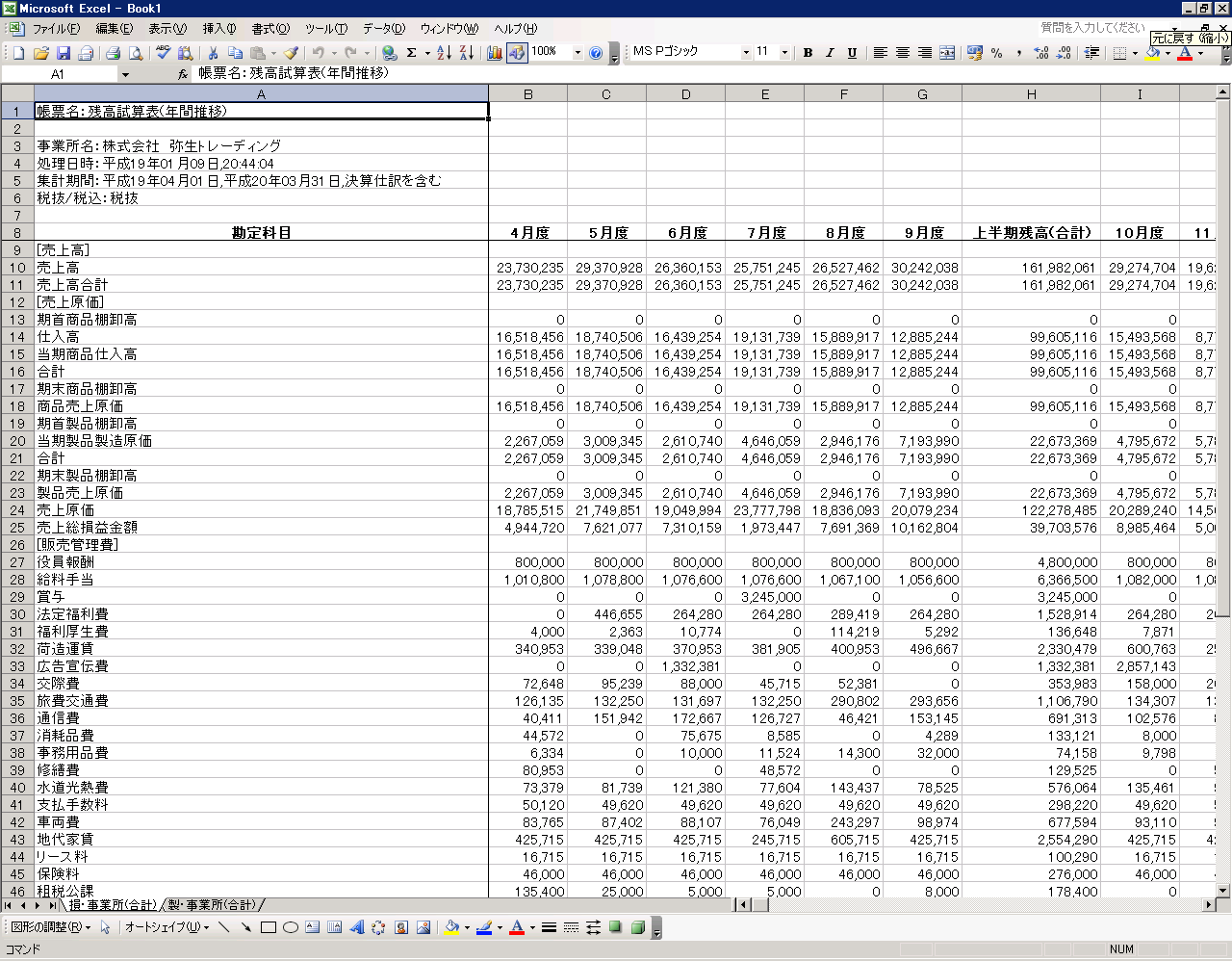Pick the Rectangle shape tool
The height and width of the screenshot is (961, 1232).
pos(269,927)
